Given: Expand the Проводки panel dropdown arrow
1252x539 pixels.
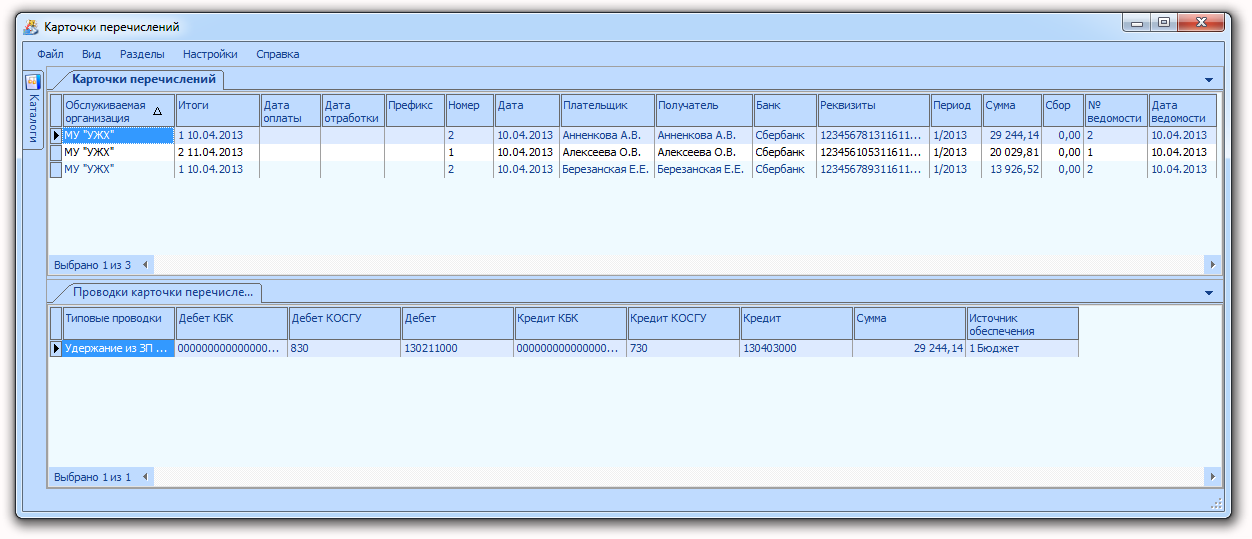Looking at the screenshot, I should pyautogui.click(x=1208, y=293).
